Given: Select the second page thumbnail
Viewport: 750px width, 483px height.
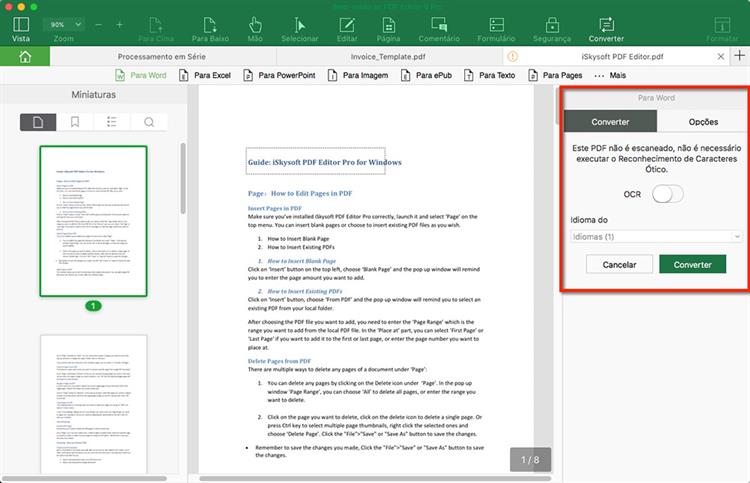Looking at the screenshot, I should [x=93, y=404].
